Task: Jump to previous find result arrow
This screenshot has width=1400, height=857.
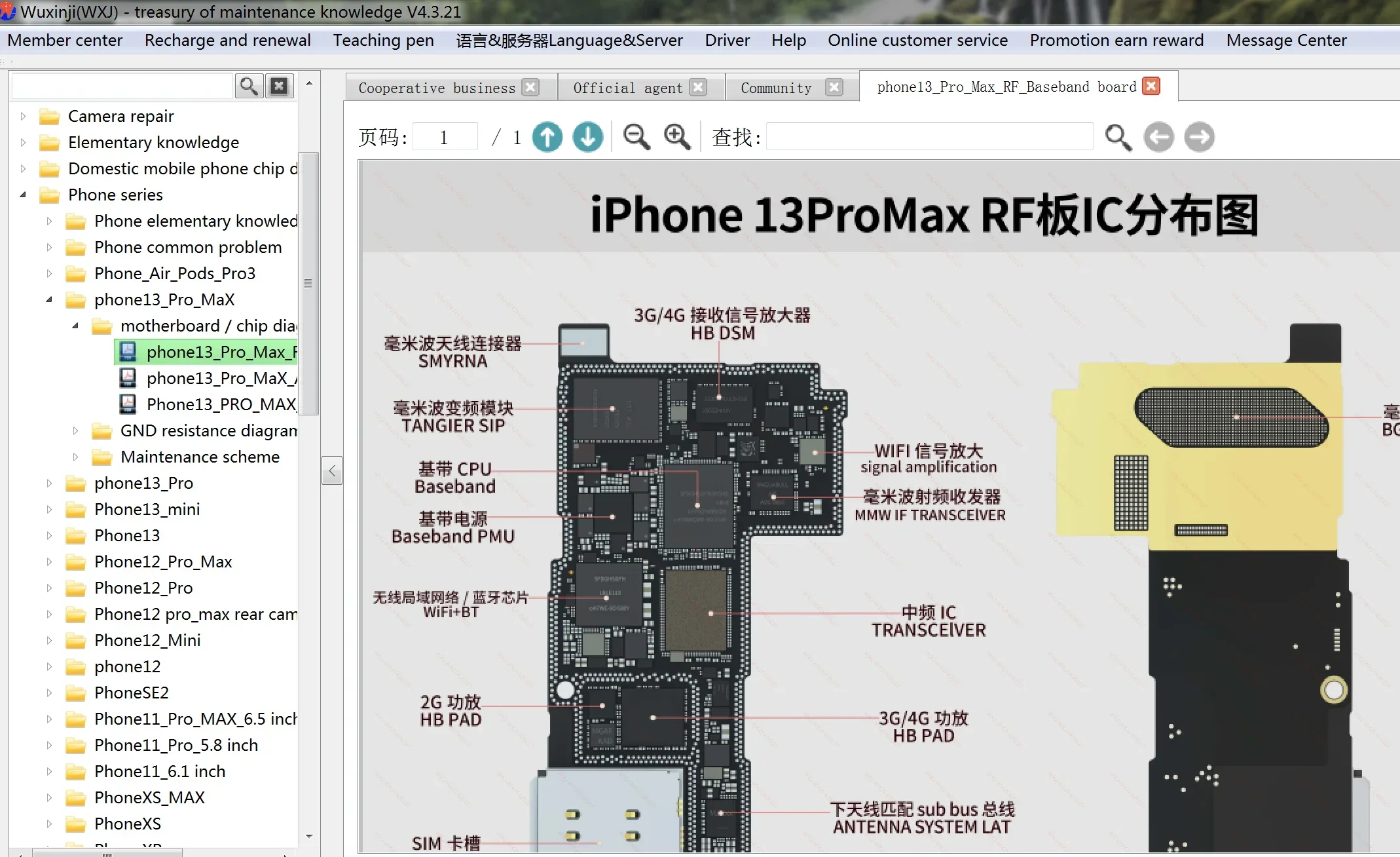Action: point(1159,137)
